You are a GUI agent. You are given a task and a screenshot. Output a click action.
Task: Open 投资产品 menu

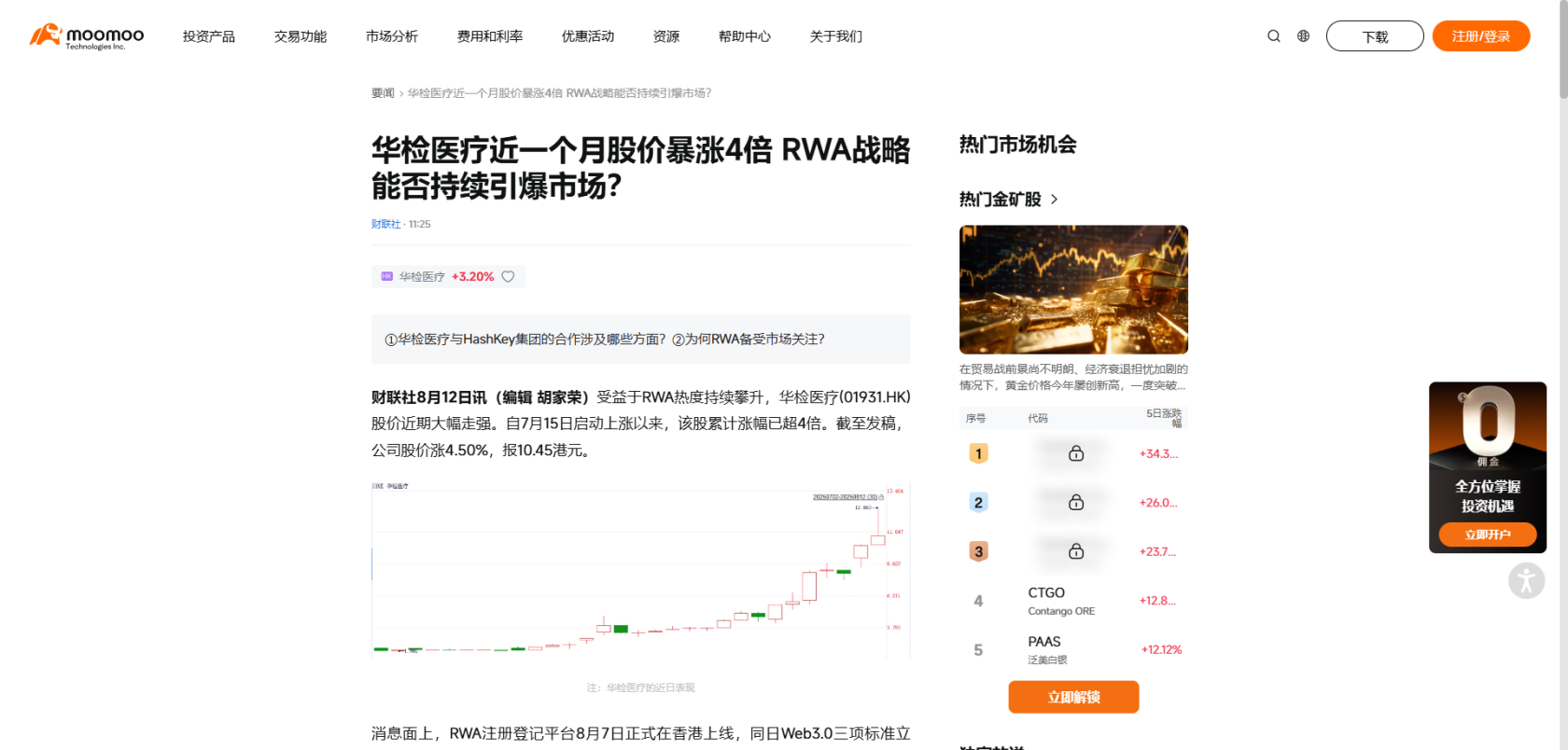coord(209,36)
